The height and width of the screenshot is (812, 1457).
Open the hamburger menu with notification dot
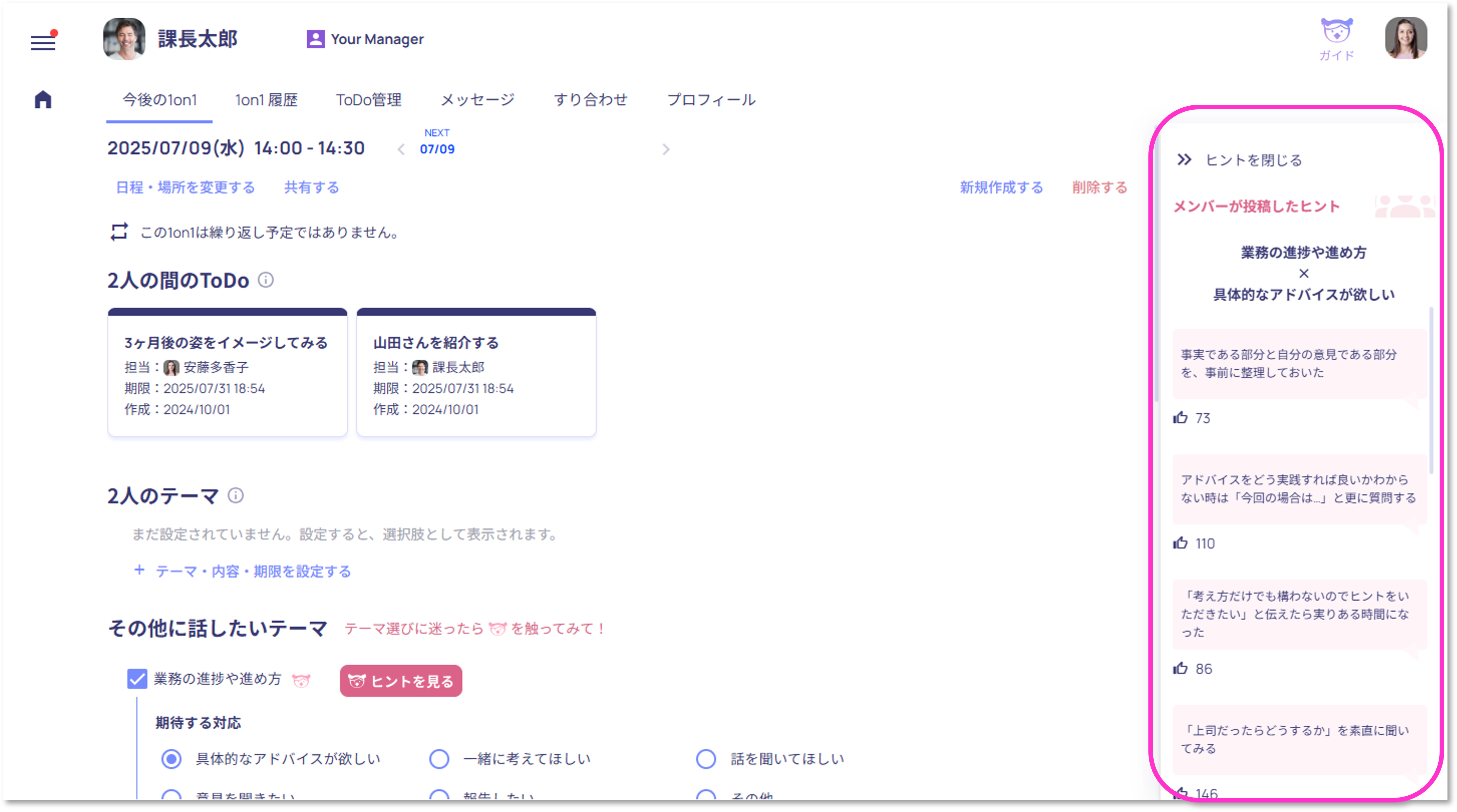[44, 41]
